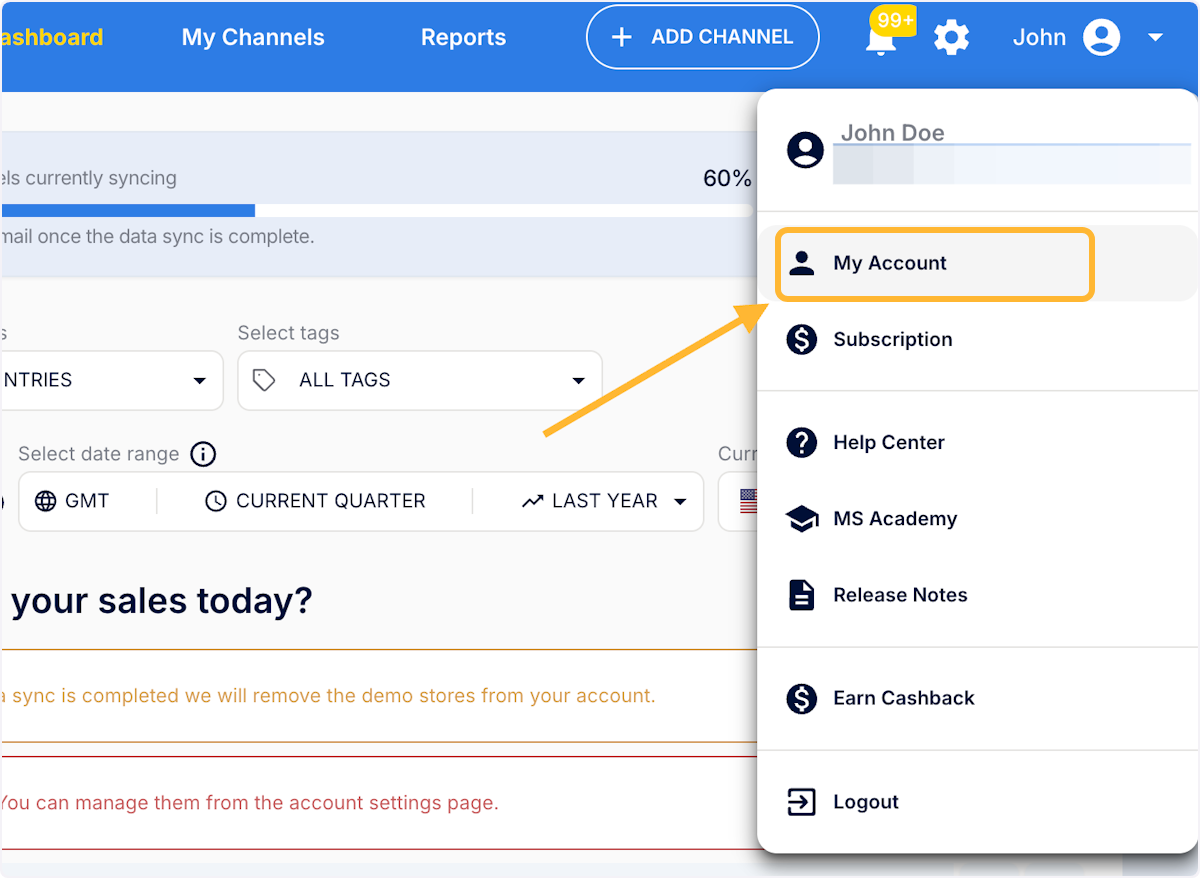Click the plus icon in Add Channel
The width and height of the screenshot is (1200, 878).
(622, 37)
